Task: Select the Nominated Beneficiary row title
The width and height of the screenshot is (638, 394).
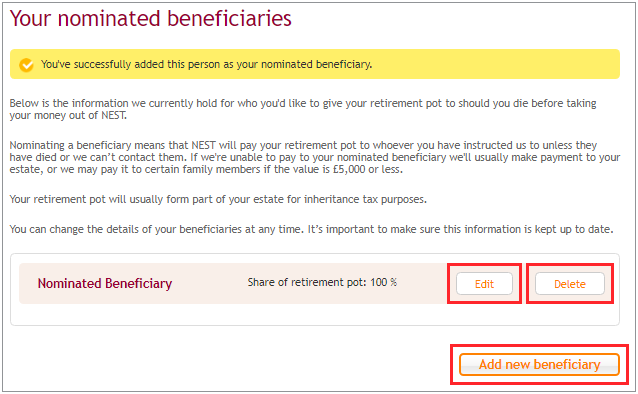Action: [105, 283]
